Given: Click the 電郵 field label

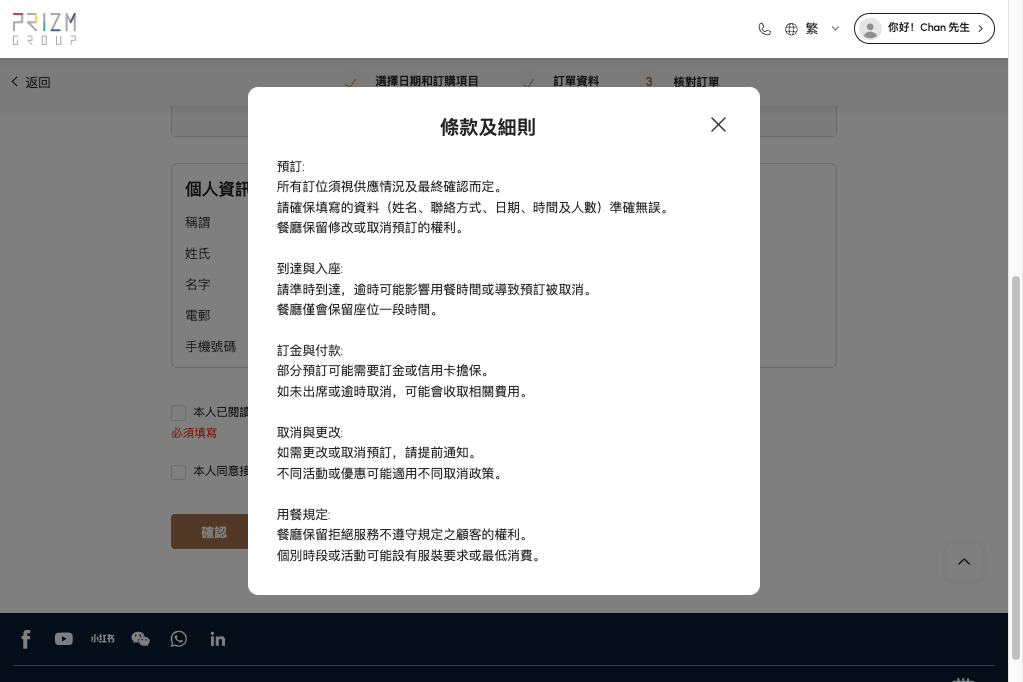Looking at the screenshot, I should coord(198,316).
